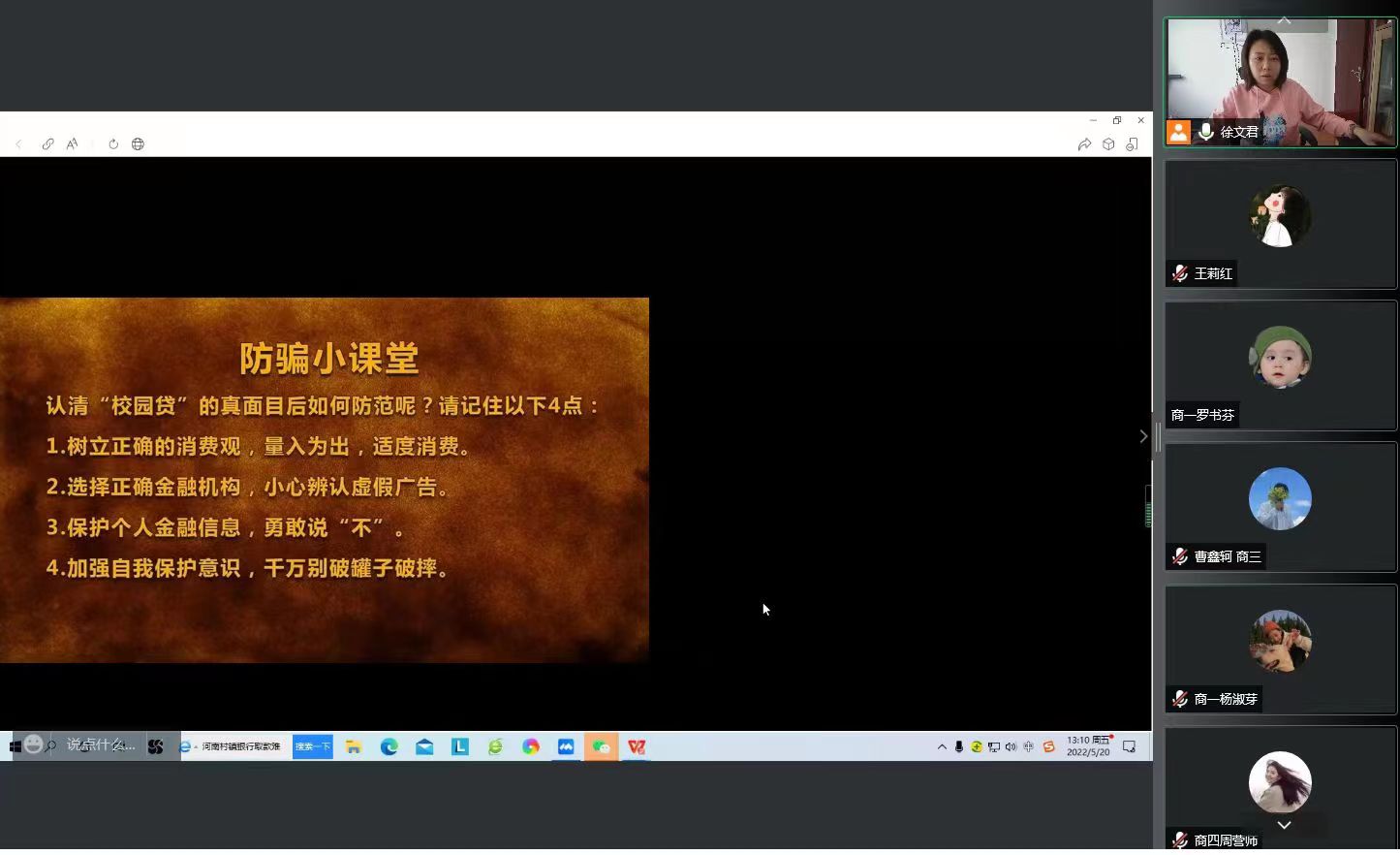Screen dimensions: 1400x855
Task: Click the font size icon in toolbar
Action: pyautogui.click(x=72, y=144)
